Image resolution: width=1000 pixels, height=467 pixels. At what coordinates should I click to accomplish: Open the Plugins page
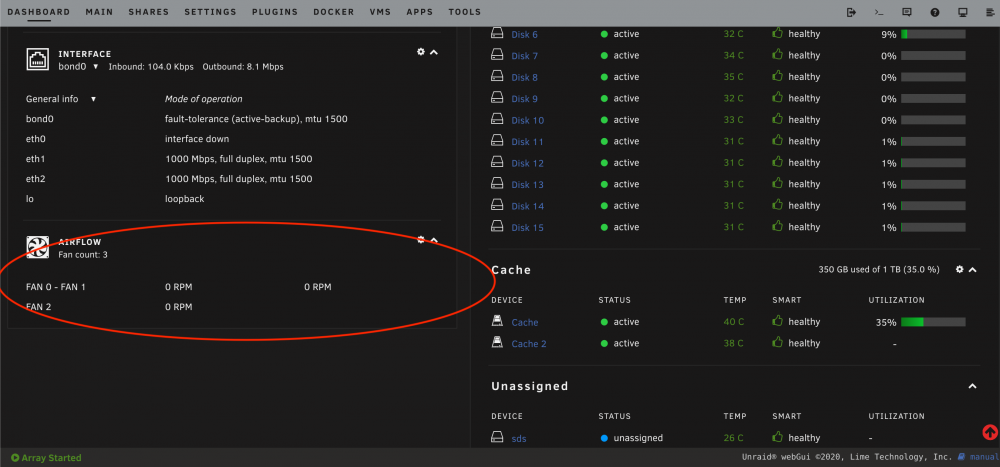(275, 12)
